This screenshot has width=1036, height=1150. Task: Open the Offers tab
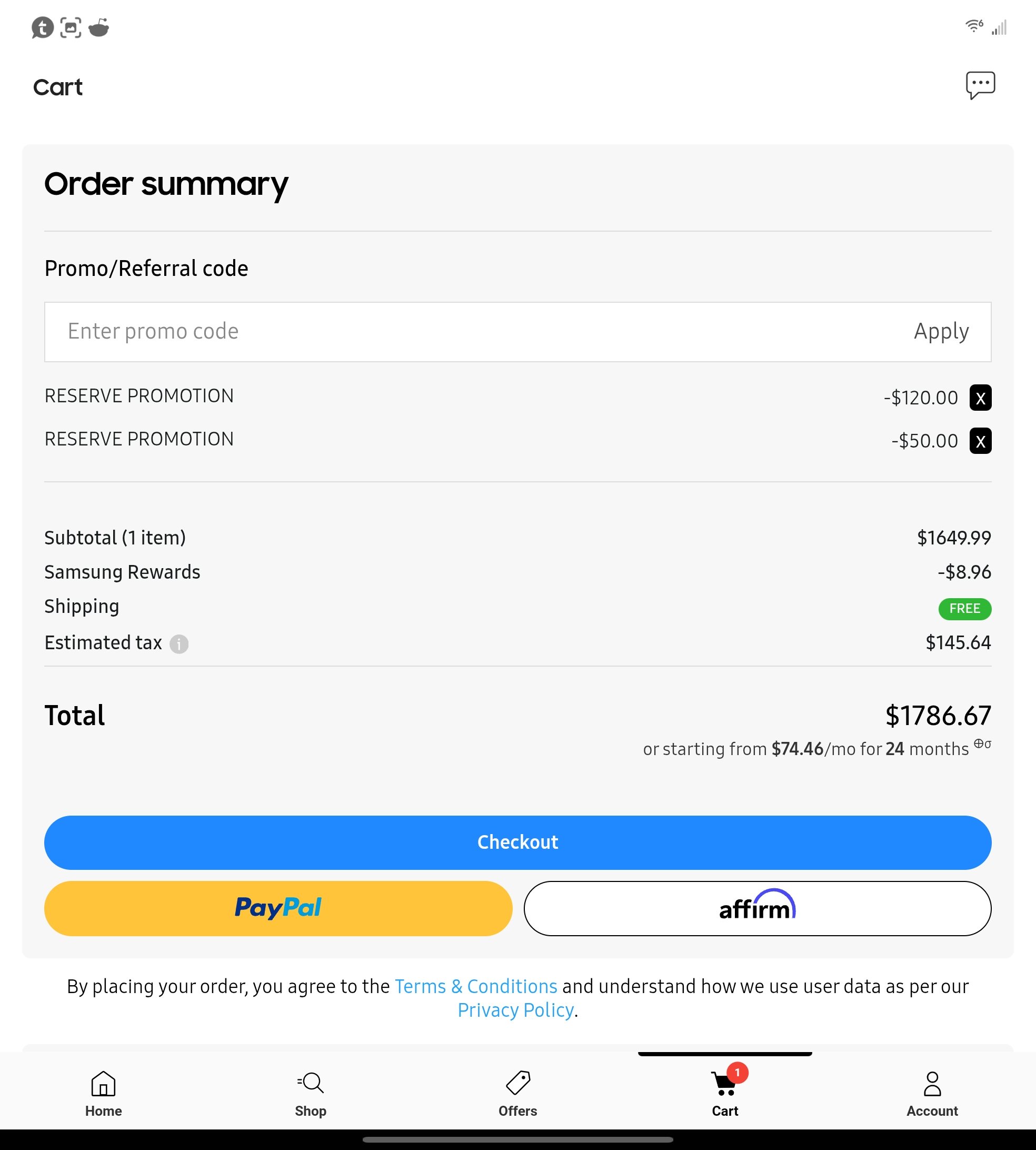[x=517, y=1093]
